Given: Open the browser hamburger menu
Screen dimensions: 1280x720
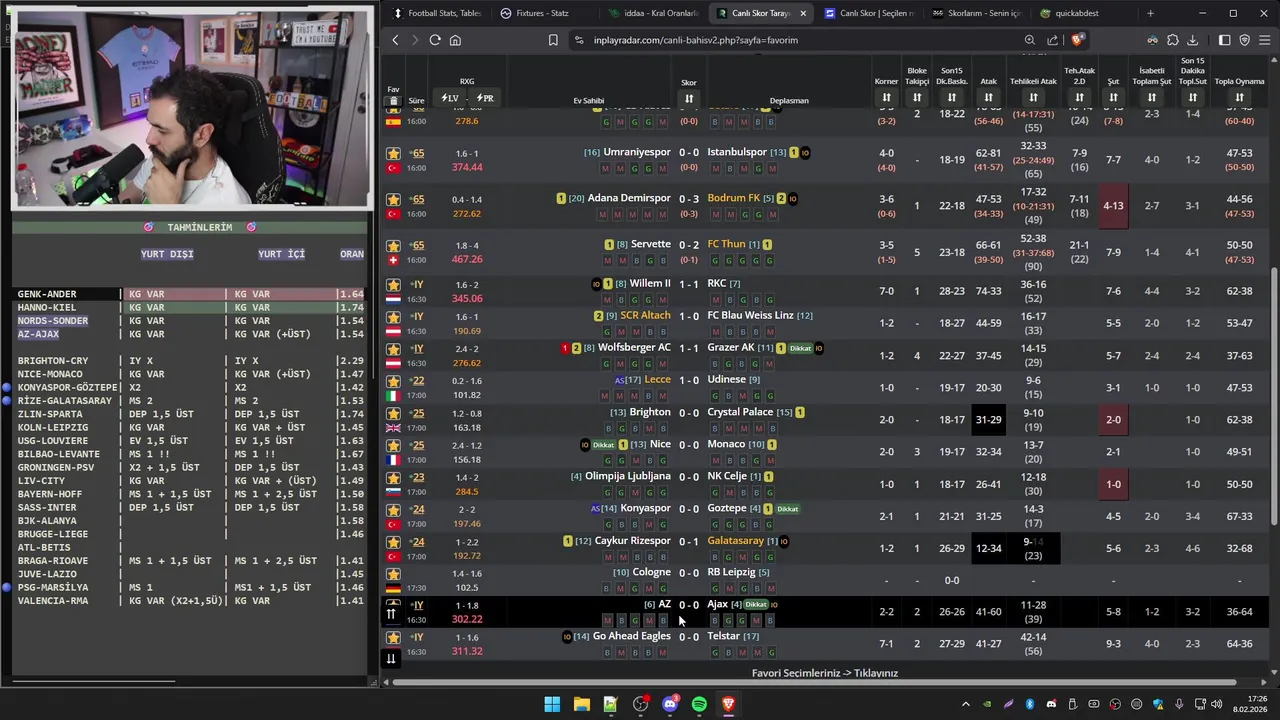Looking at the screenshot, I should (1265, 40).
